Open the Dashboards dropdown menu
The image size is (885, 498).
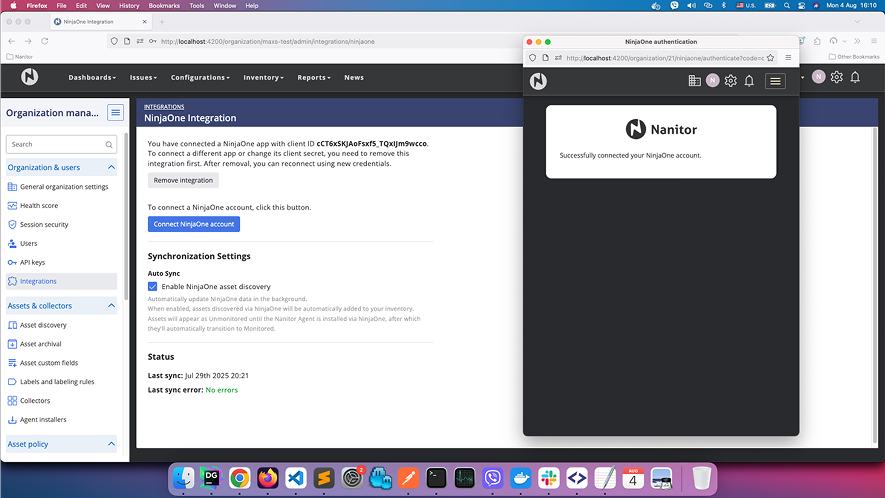click(92, 77)
